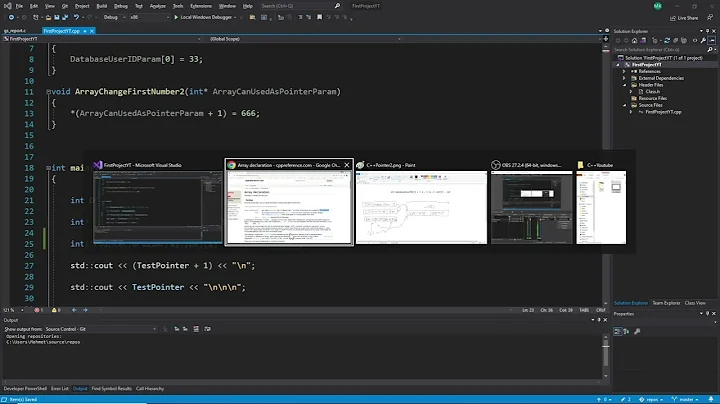Switch to the Error List tab
Image resolution: width=720 pixels, height=404 pixels.
coord(59,389)
